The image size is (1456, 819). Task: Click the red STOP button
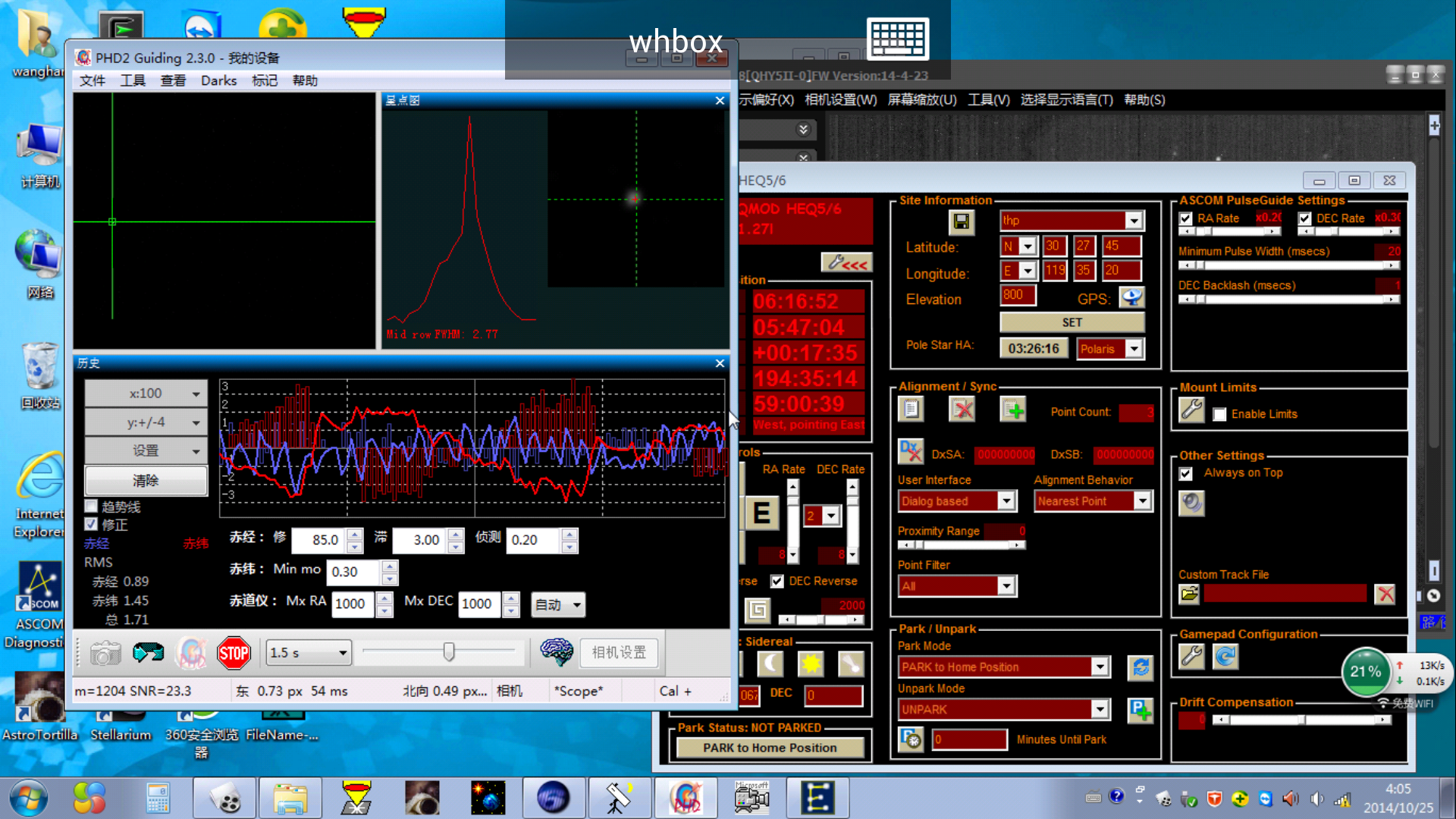coord(234,653)
